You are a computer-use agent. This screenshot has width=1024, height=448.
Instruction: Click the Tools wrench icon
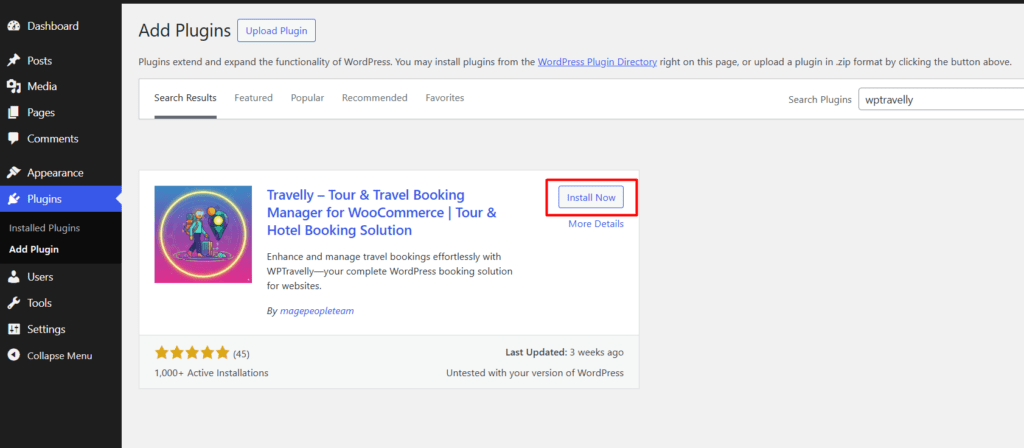click(13, 303)
